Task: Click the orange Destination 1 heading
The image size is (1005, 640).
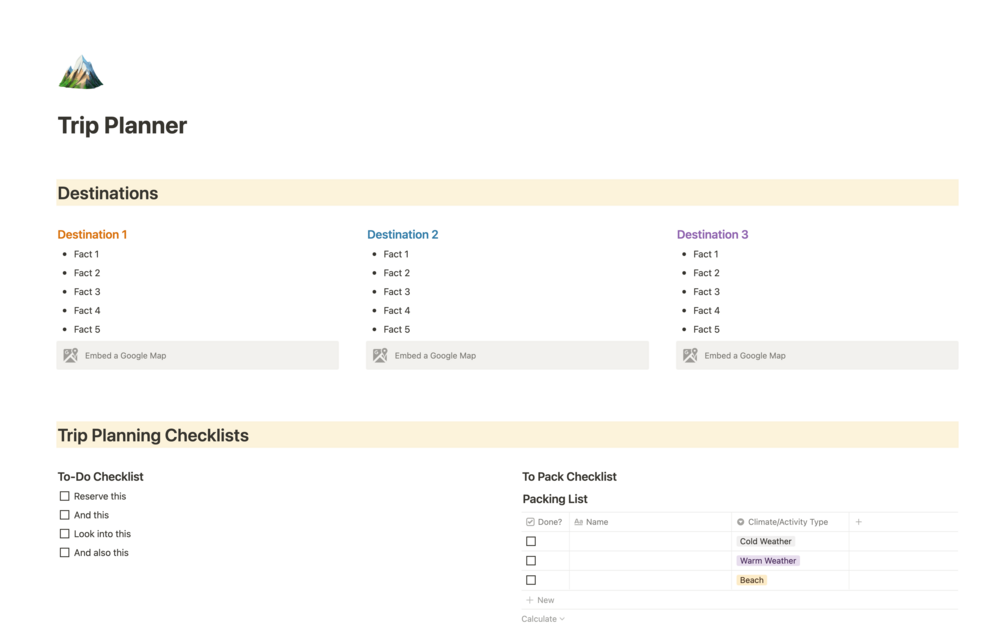Action: click(x=92, y=234)
